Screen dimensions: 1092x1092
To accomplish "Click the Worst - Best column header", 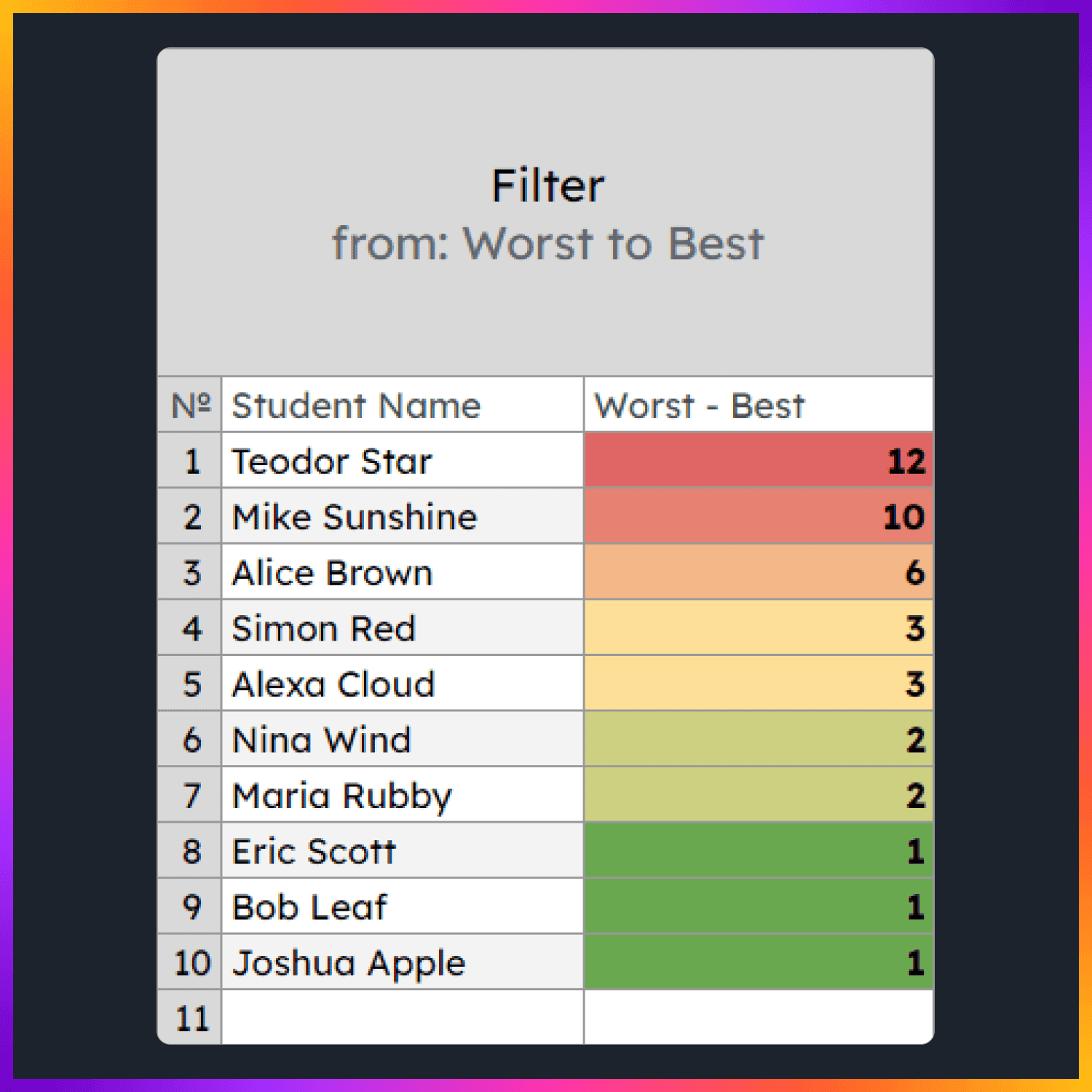I will [759, 405].
